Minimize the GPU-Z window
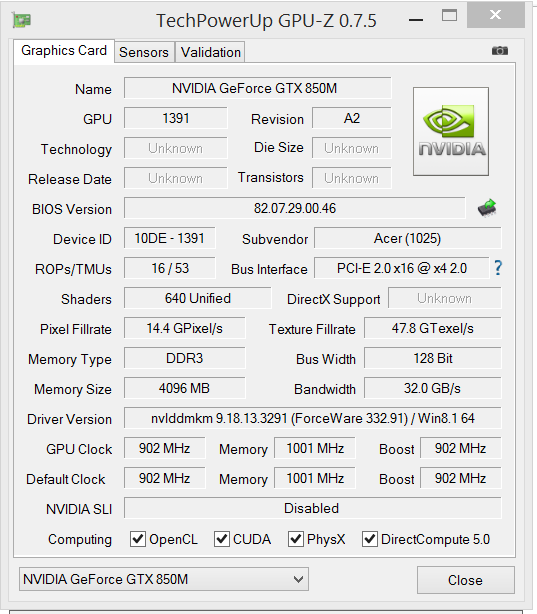The height and width of the screenshot is (614, 537). tap(416, 20)
